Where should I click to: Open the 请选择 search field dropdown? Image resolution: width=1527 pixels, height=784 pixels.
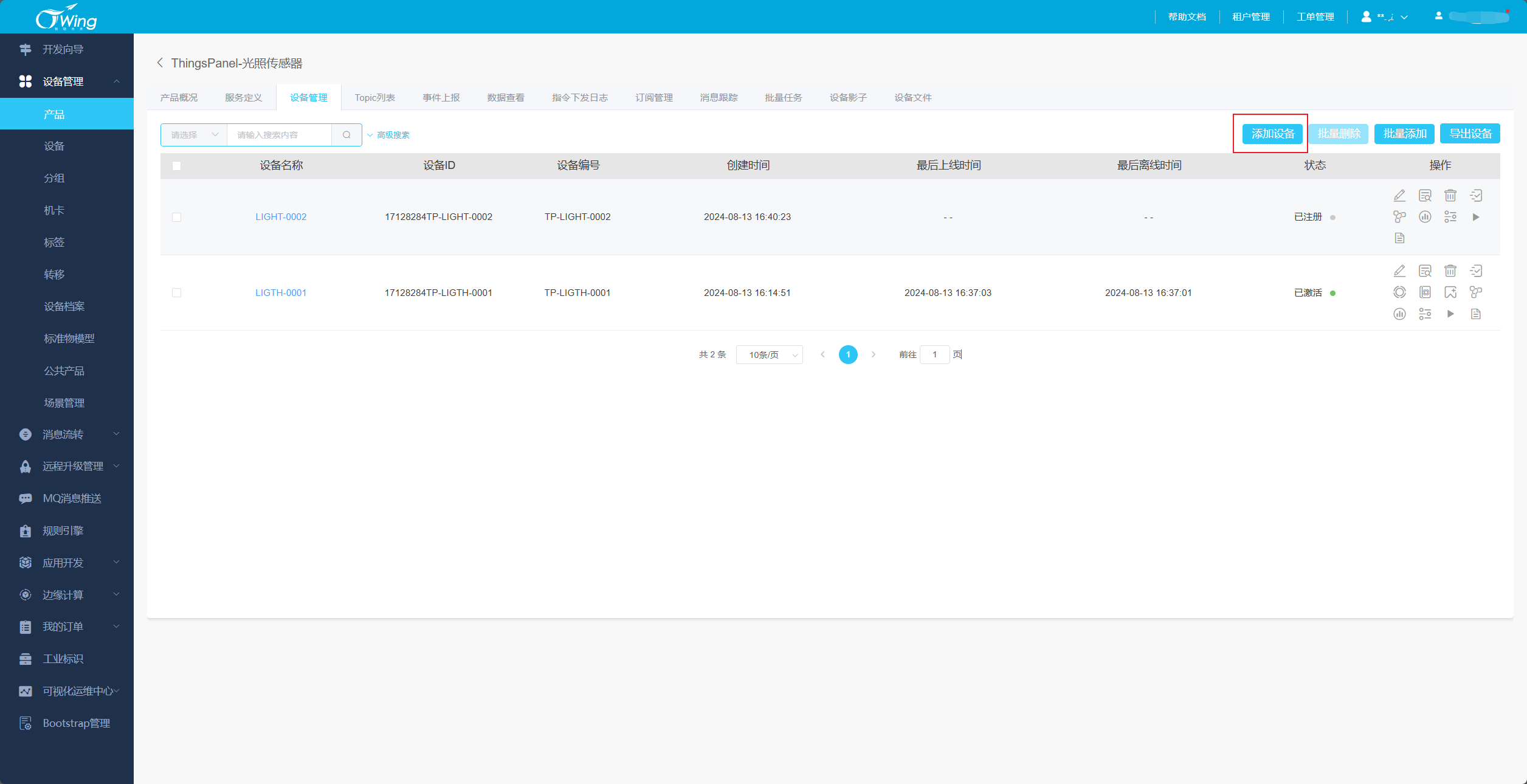click(194, 135)
